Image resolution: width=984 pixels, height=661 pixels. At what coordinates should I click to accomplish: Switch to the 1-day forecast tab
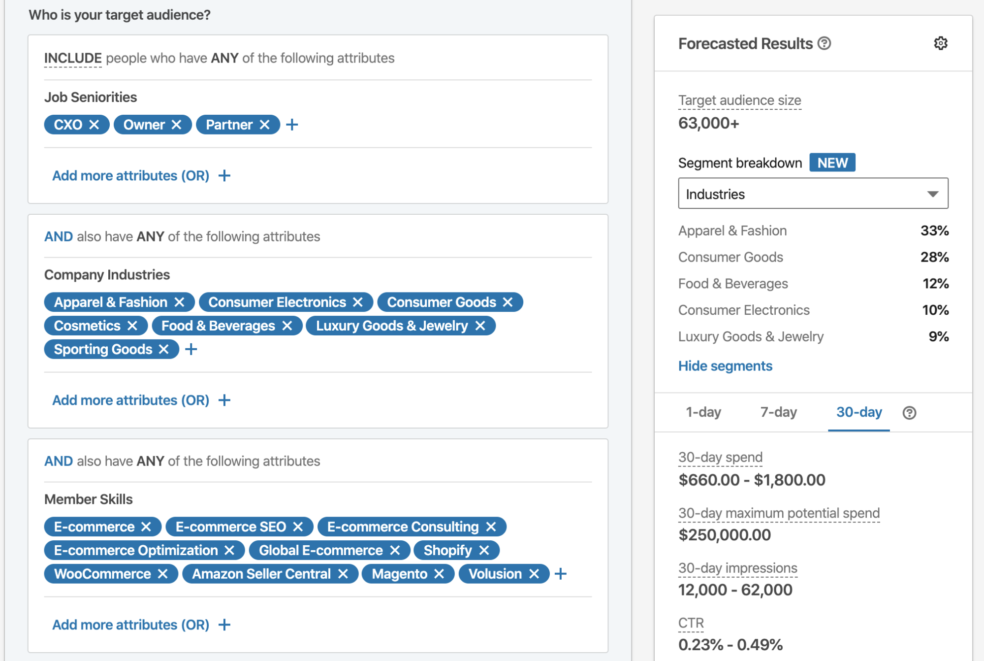tap(703, 411)
